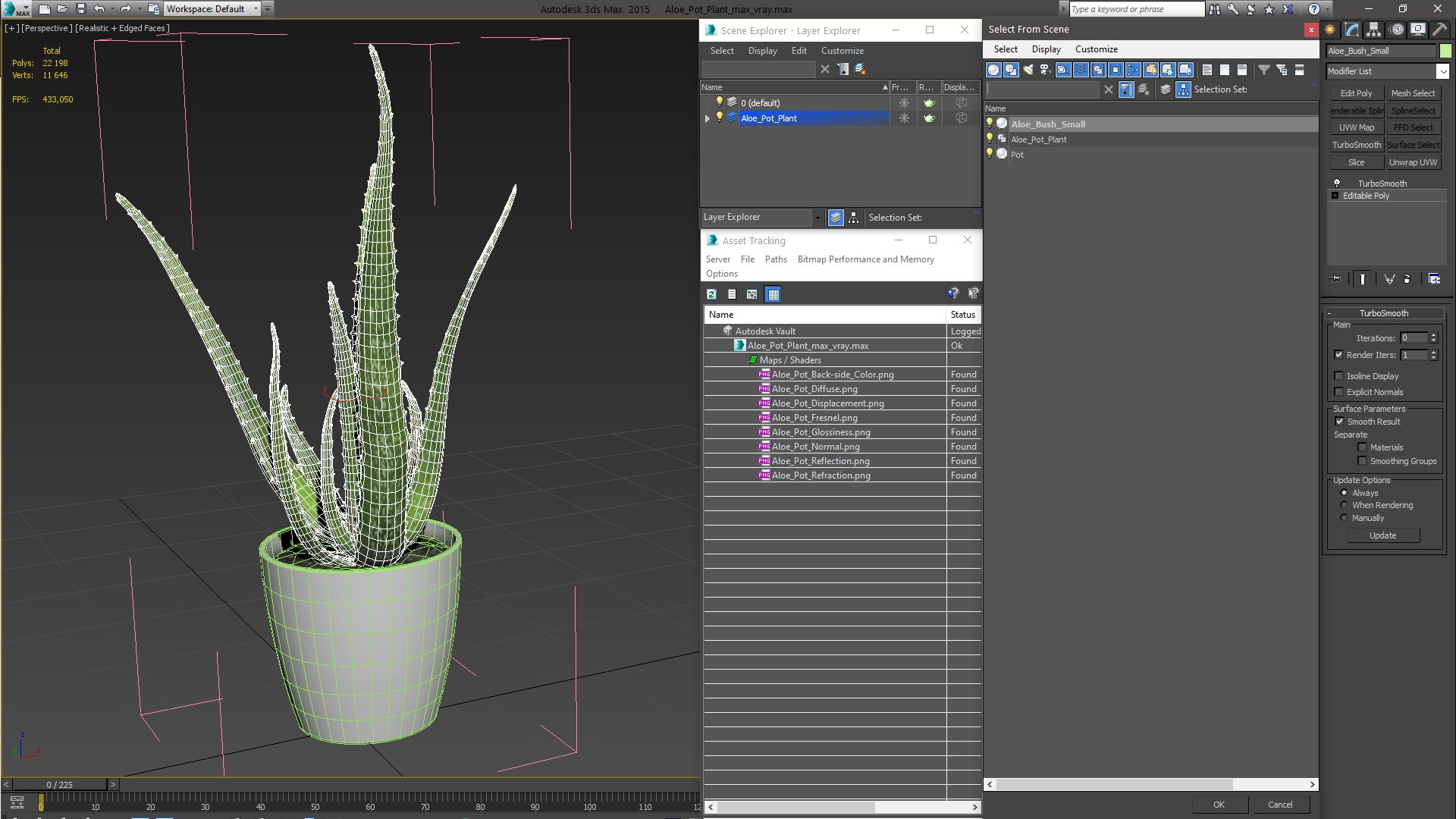1456x819 pixels.
Task: Toggle shapes display filter in Select From Scene
Action: 1010,70
